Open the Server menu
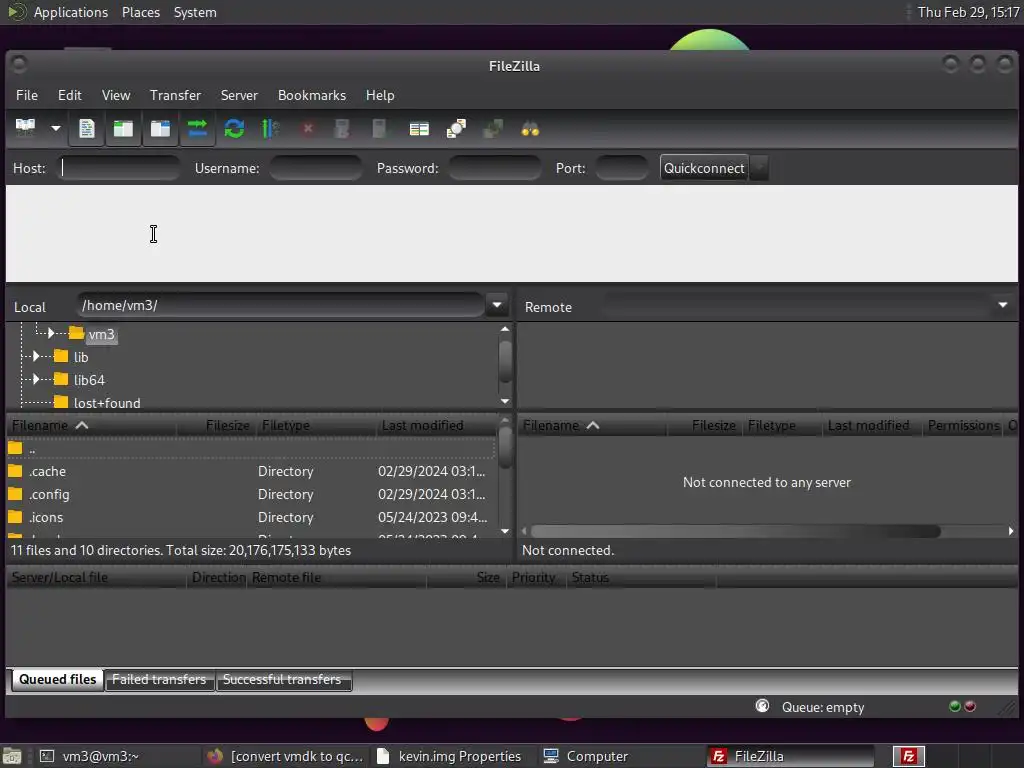 click(239, 95)
